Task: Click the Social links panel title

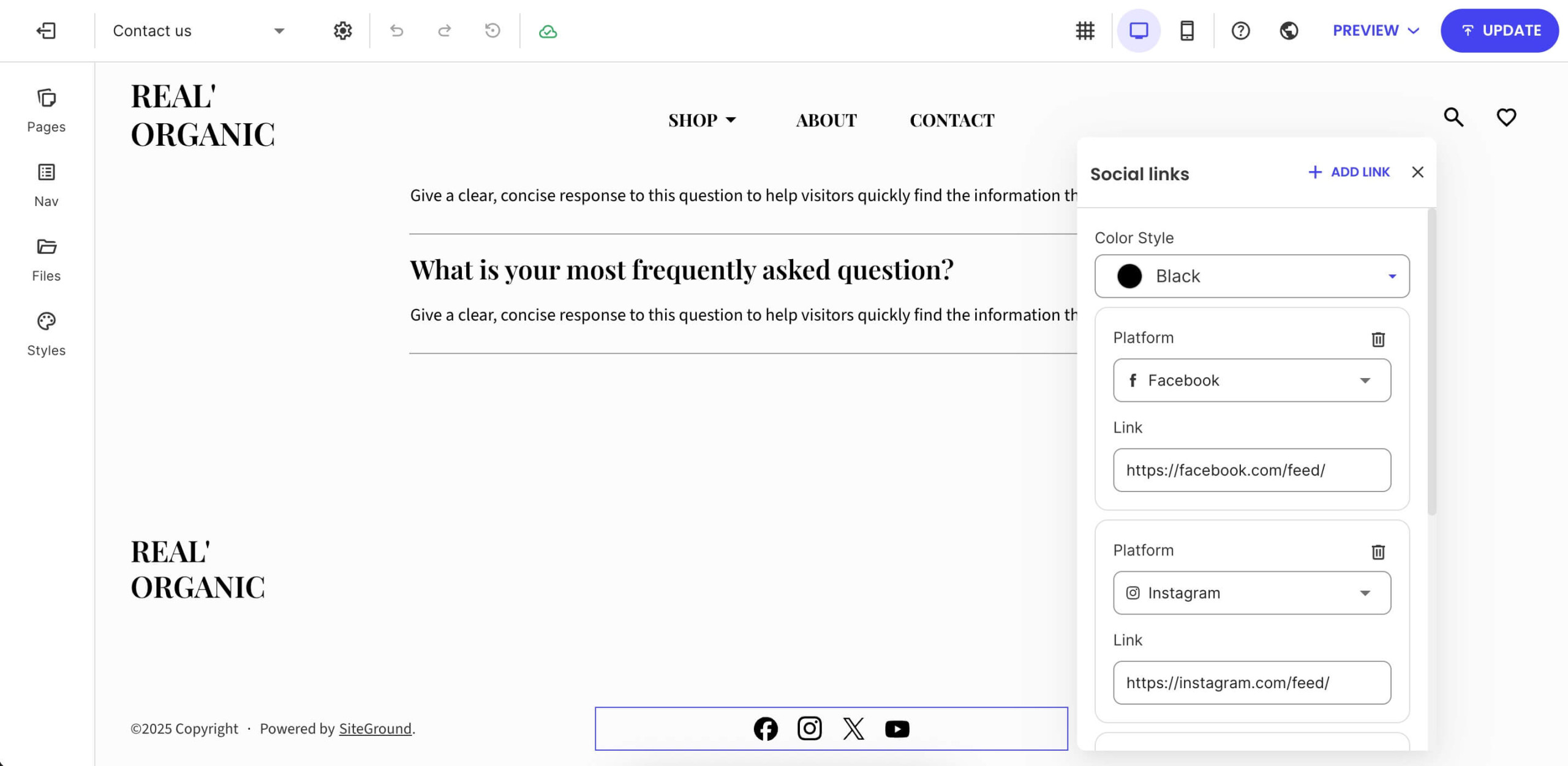Action: [x=1140, y=174]
